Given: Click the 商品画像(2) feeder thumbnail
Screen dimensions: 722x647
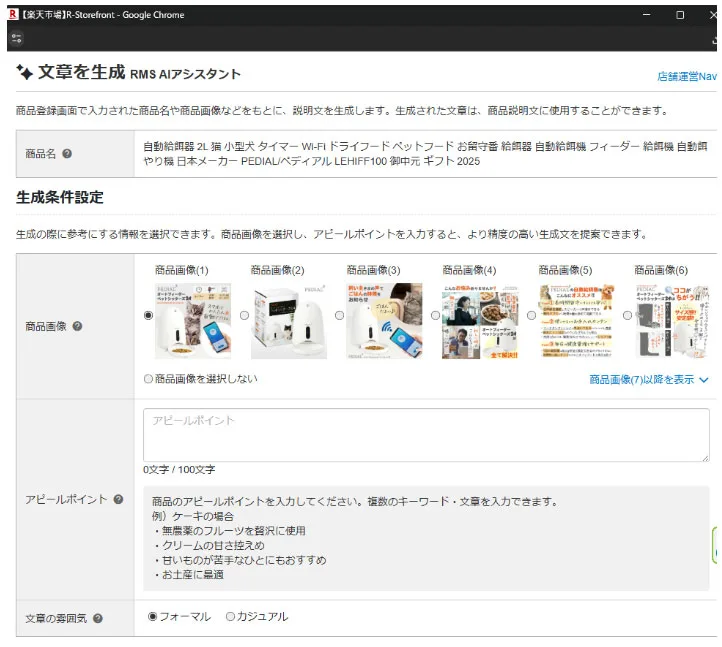Looking at the screenshot, I should (288, 321).
